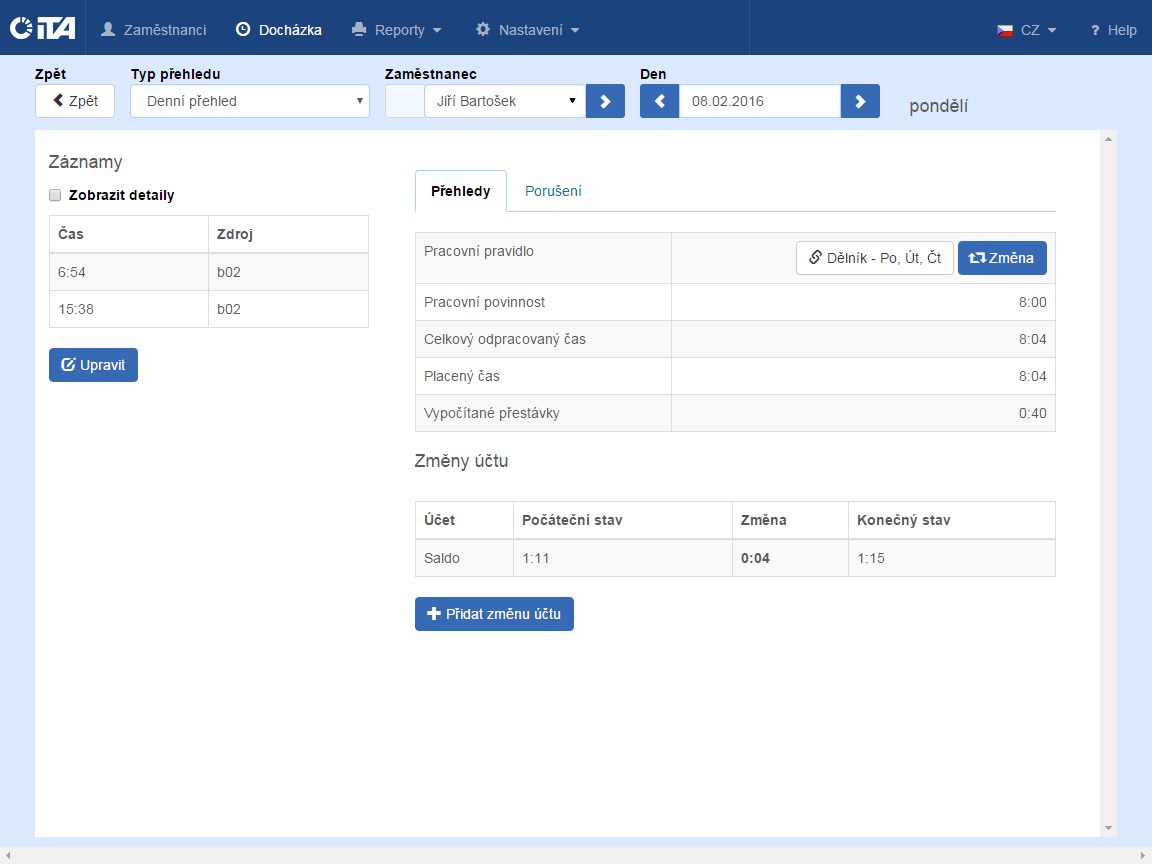Switch to the Porušení tab

click(553, 191)
